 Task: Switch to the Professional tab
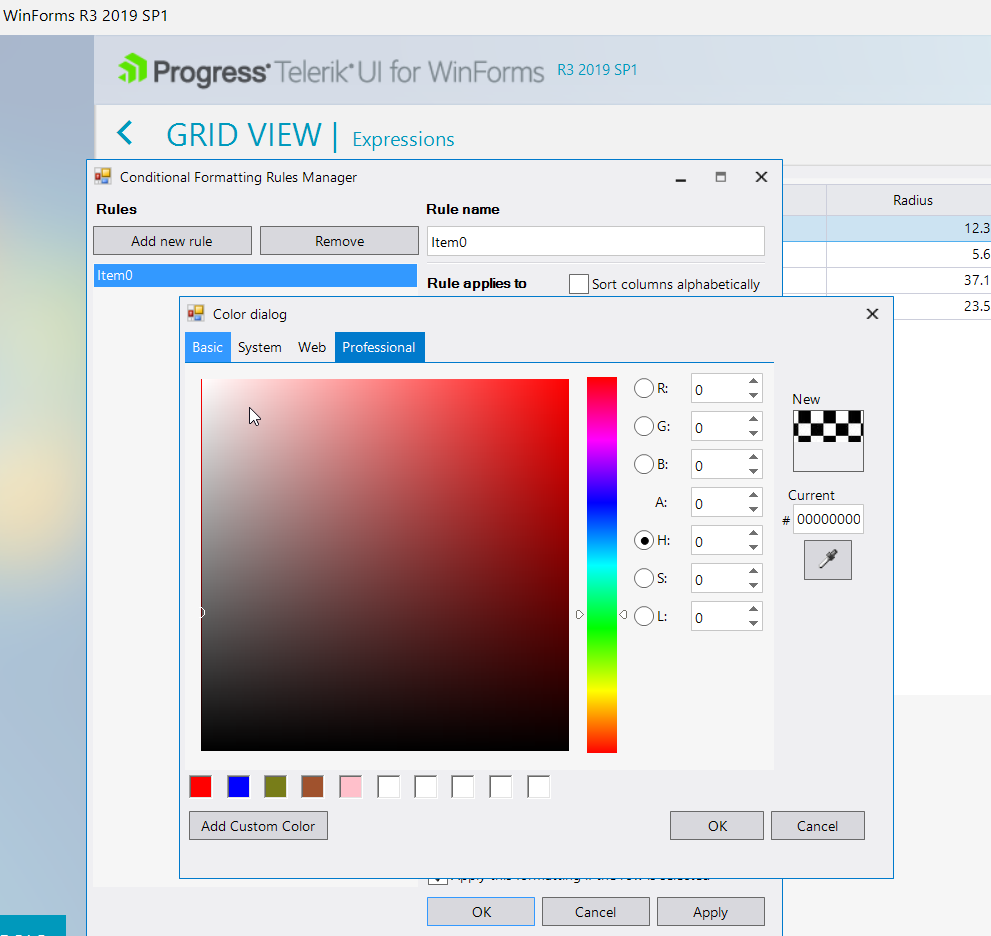[x=379, y=347]
